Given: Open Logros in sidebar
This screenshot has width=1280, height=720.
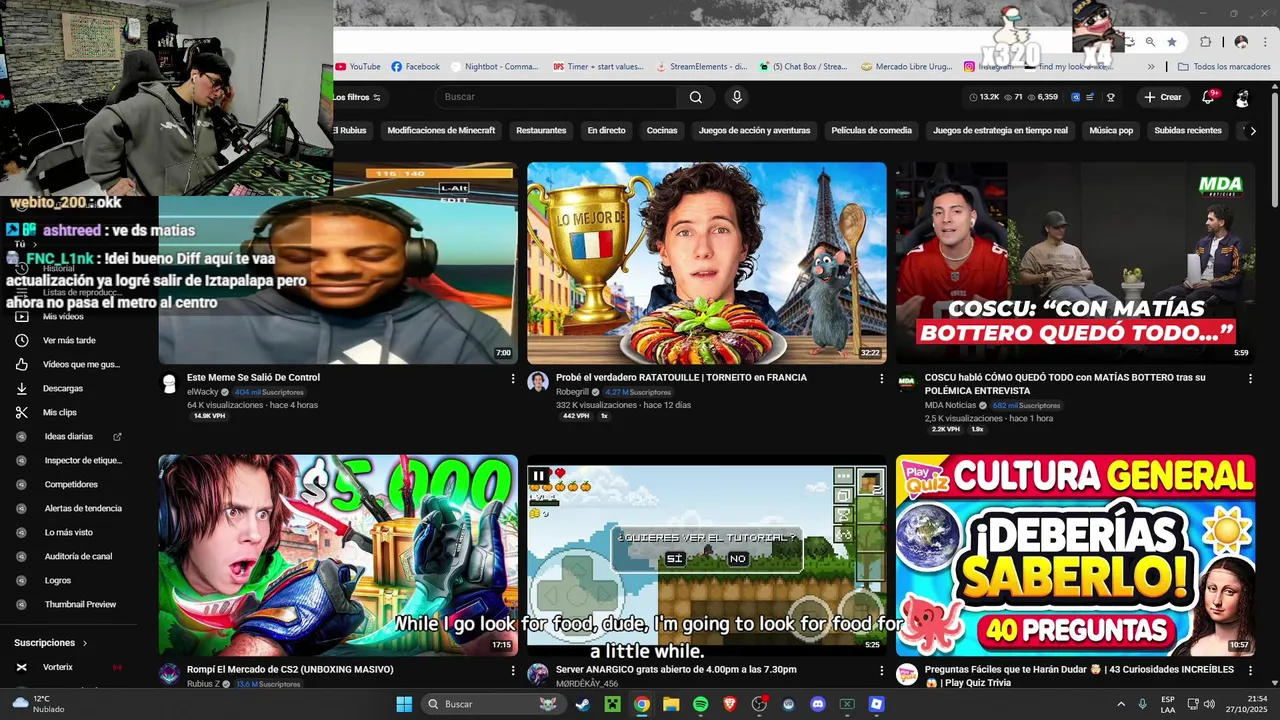Looking at the screenshot, I should [58, 580].
